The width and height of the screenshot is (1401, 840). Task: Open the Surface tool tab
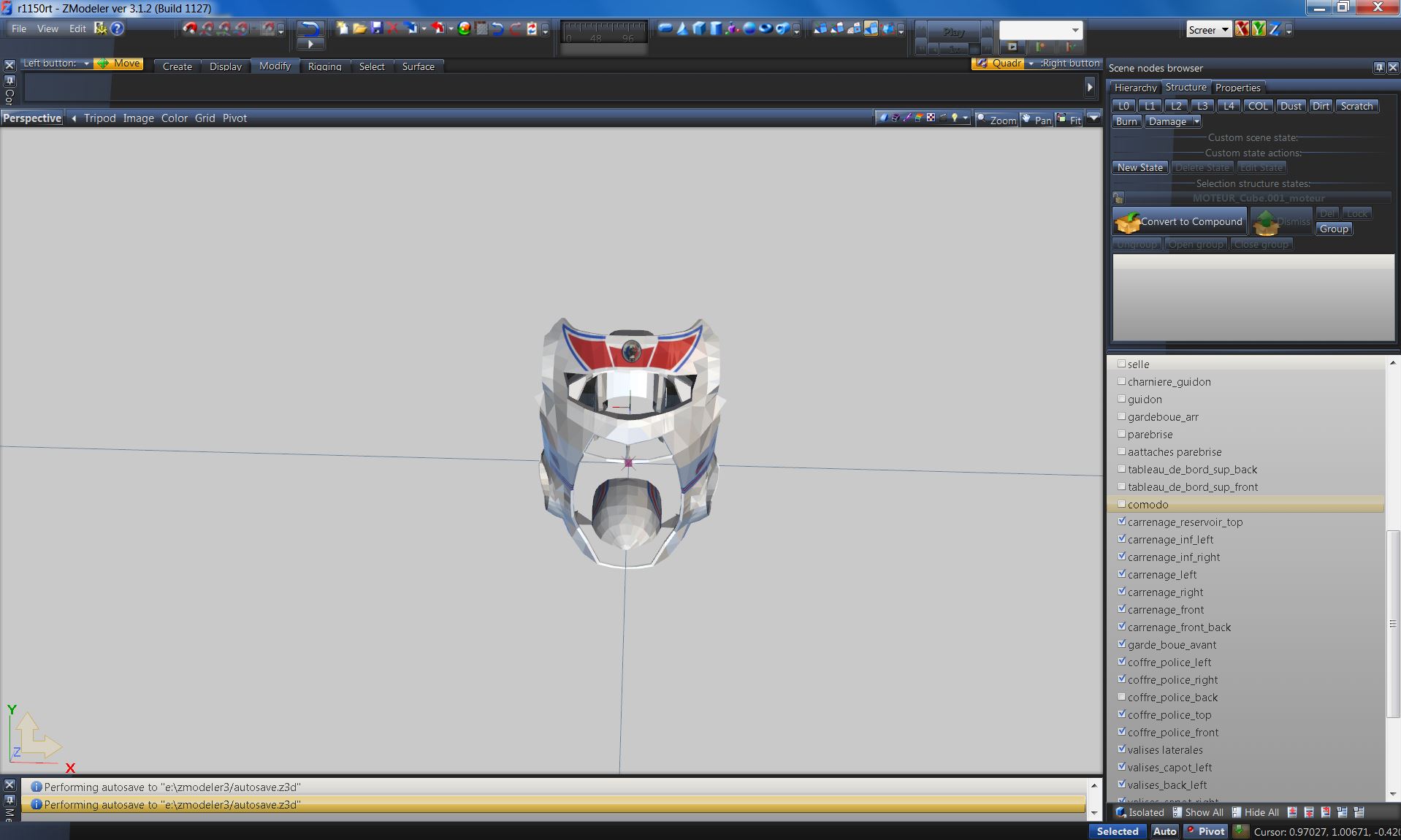[418, 66]
